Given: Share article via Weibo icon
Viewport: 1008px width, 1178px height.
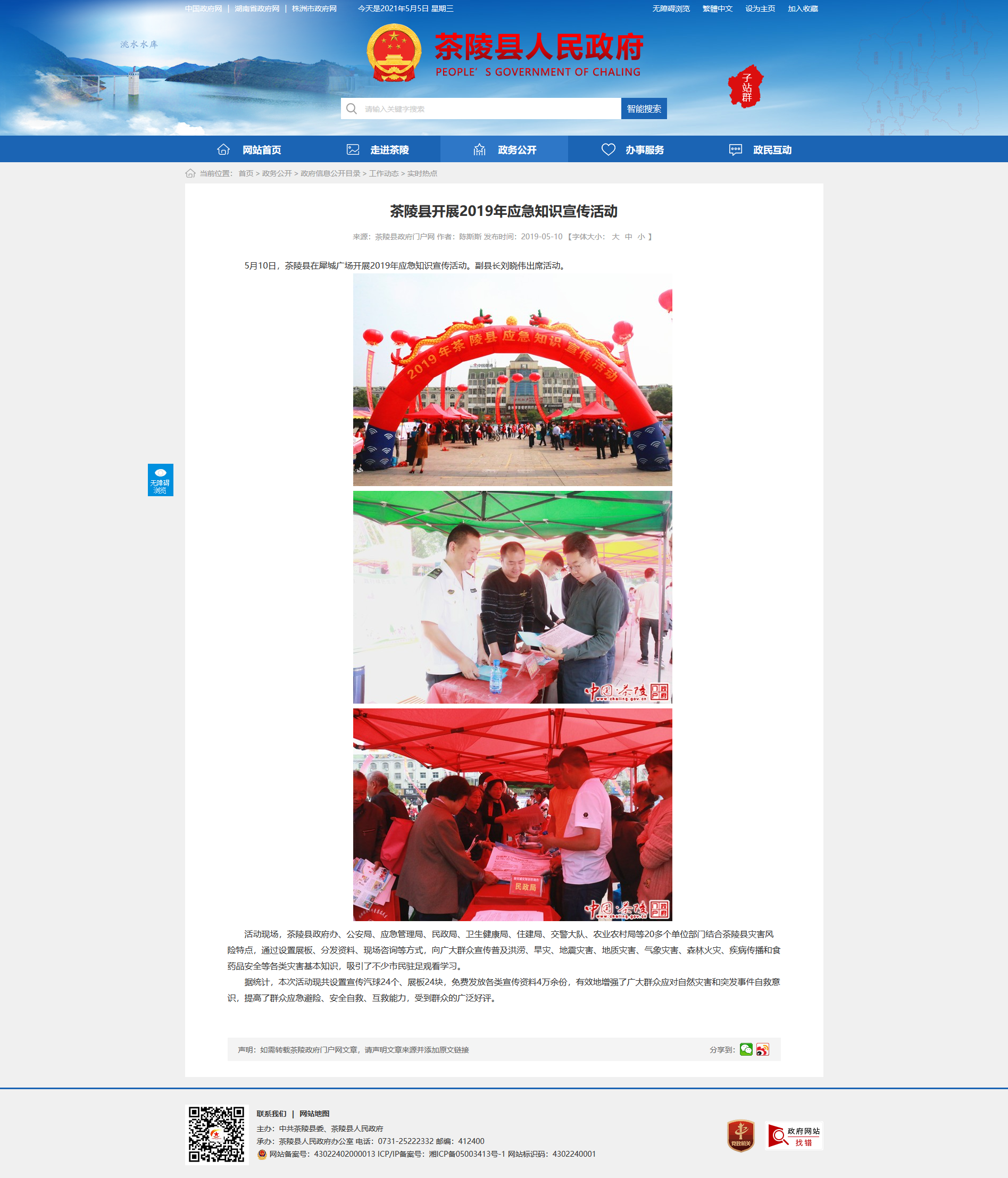Looking at the screenshot, I should (x=762, y=1049).
